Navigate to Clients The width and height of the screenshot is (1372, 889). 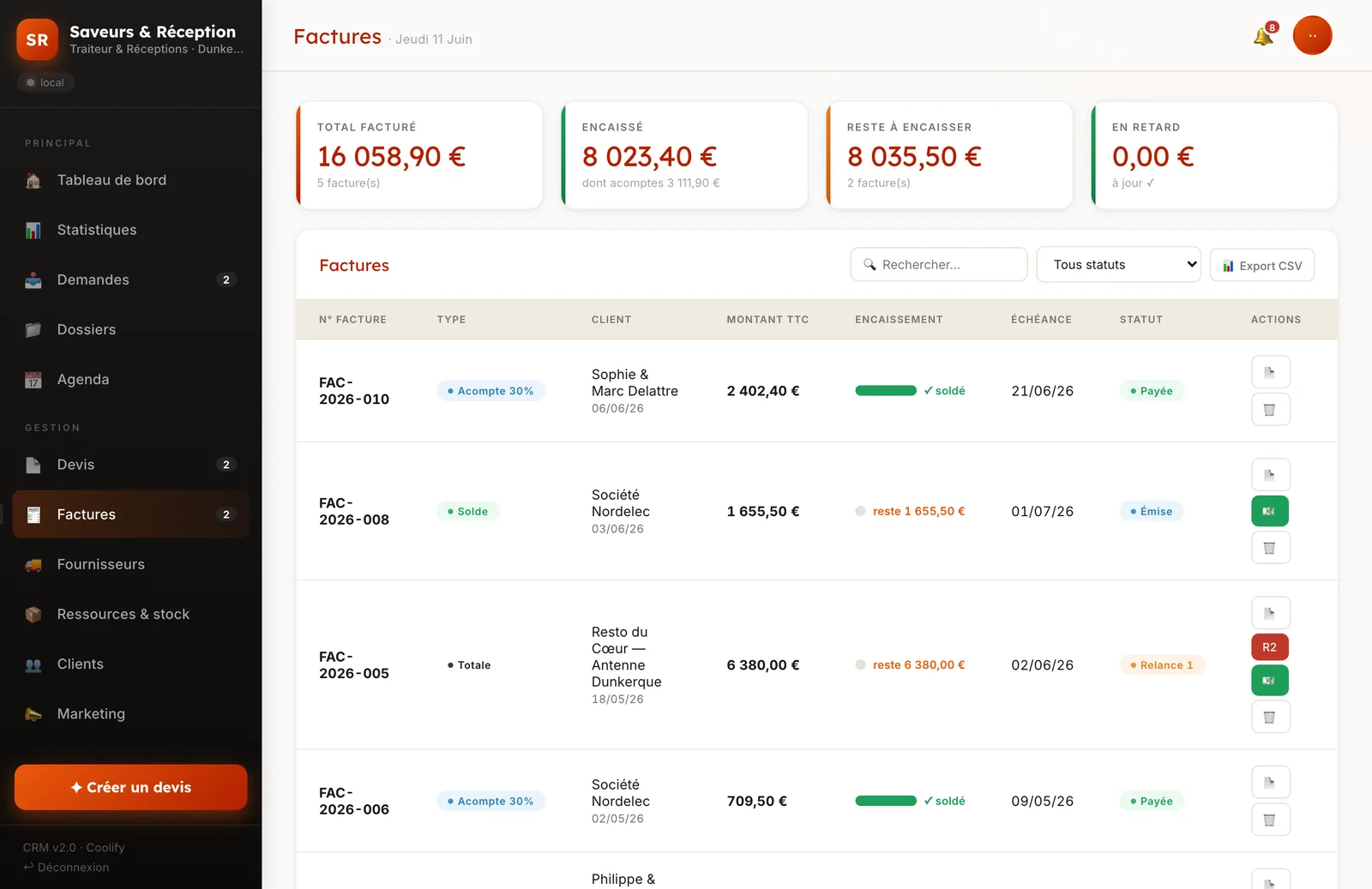[x=130, y=664]
